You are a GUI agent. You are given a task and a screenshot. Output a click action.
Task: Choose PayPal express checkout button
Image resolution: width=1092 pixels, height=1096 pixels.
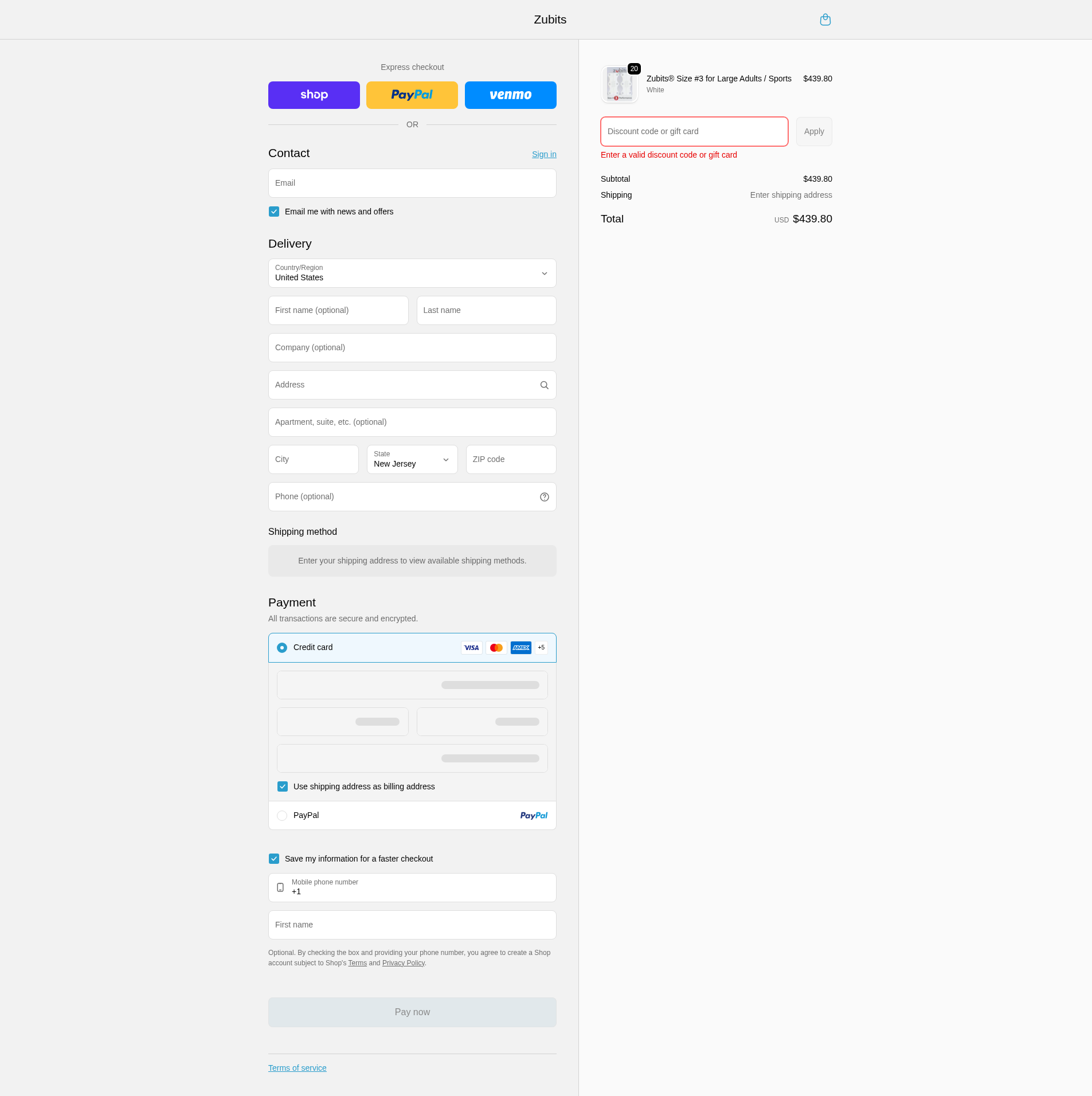(x=412, y=95)
